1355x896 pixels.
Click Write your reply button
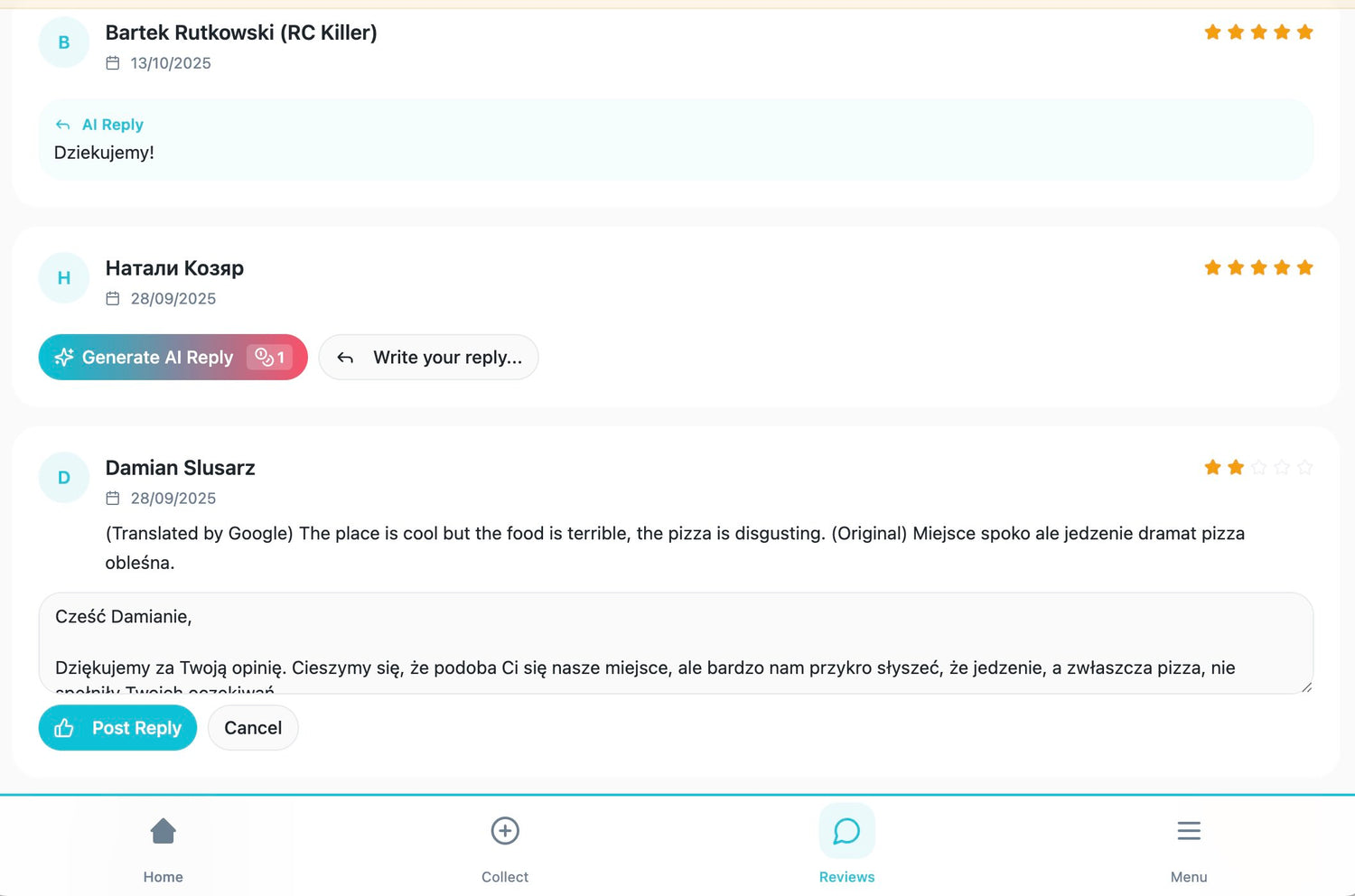click(x=429, y=358)
